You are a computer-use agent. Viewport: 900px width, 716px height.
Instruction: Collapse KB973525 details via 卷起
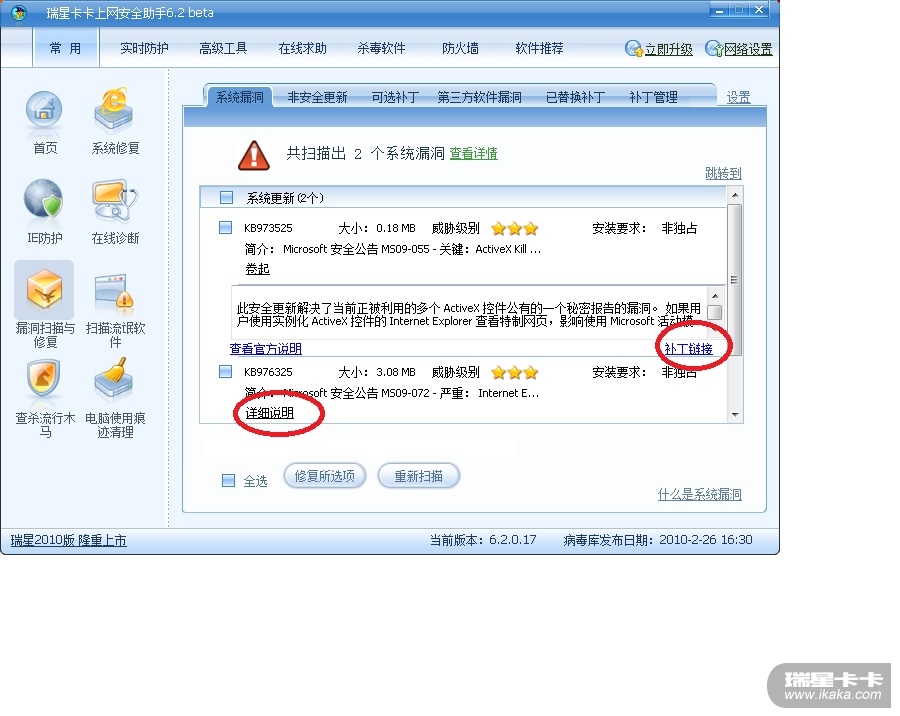tap(258, 269)
